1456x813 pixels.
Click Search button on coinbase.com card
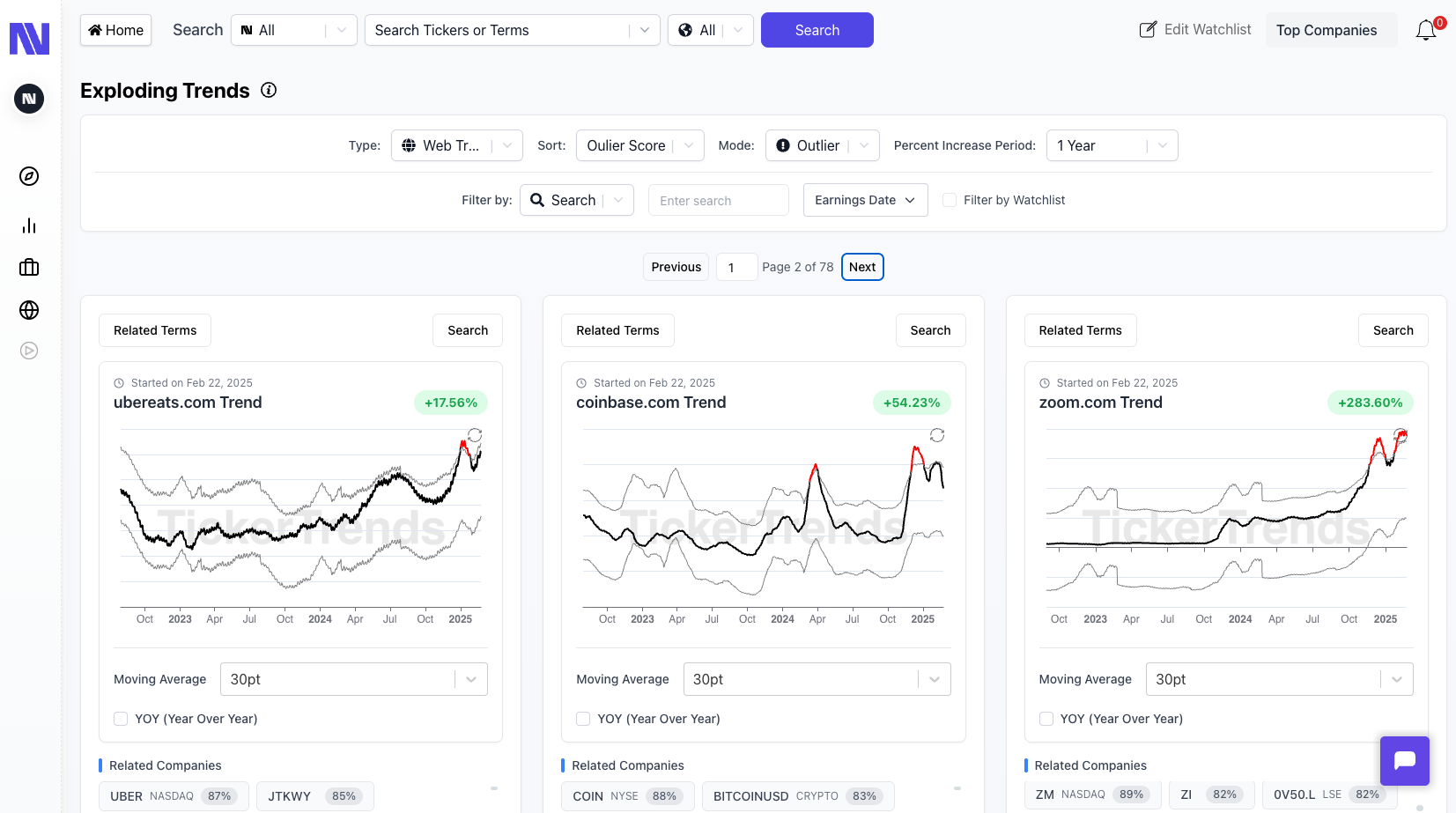coord(930,330)
